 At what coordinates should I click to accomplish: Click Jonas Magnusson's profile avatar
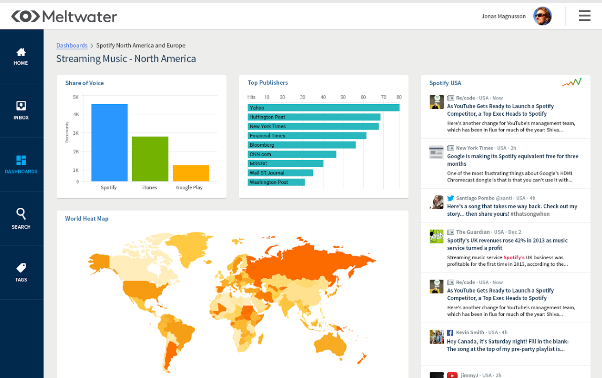tap(542, 16)
